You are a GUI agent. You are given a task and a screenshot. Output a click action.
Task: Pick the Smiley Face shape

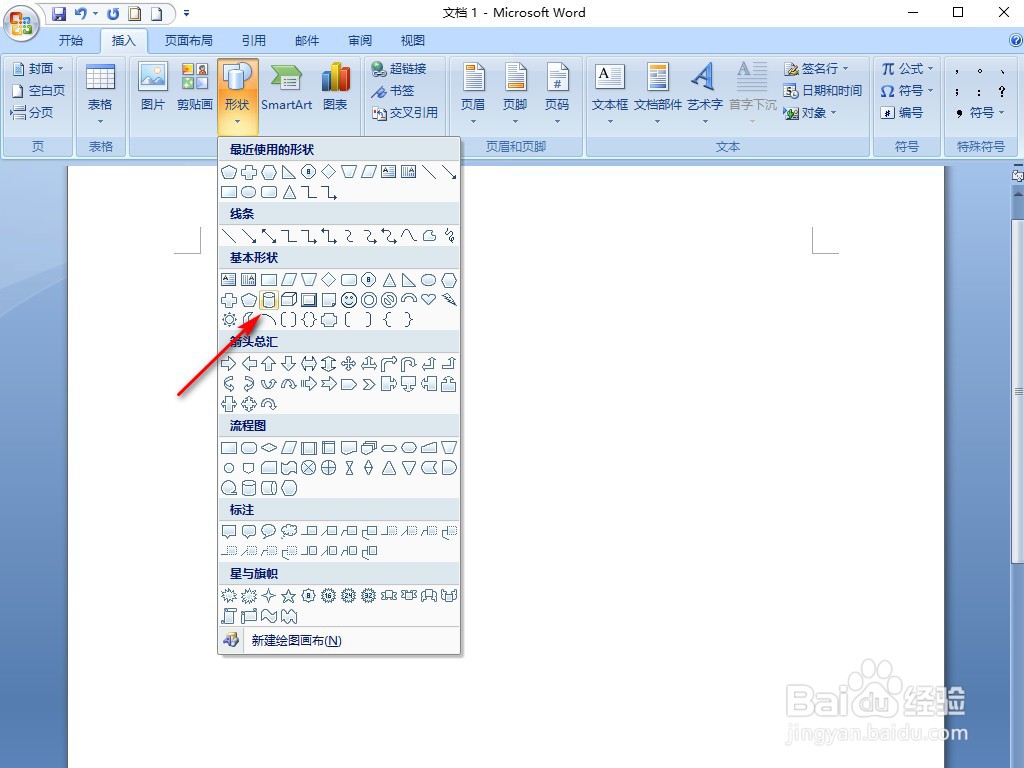(x=349, y=300)
